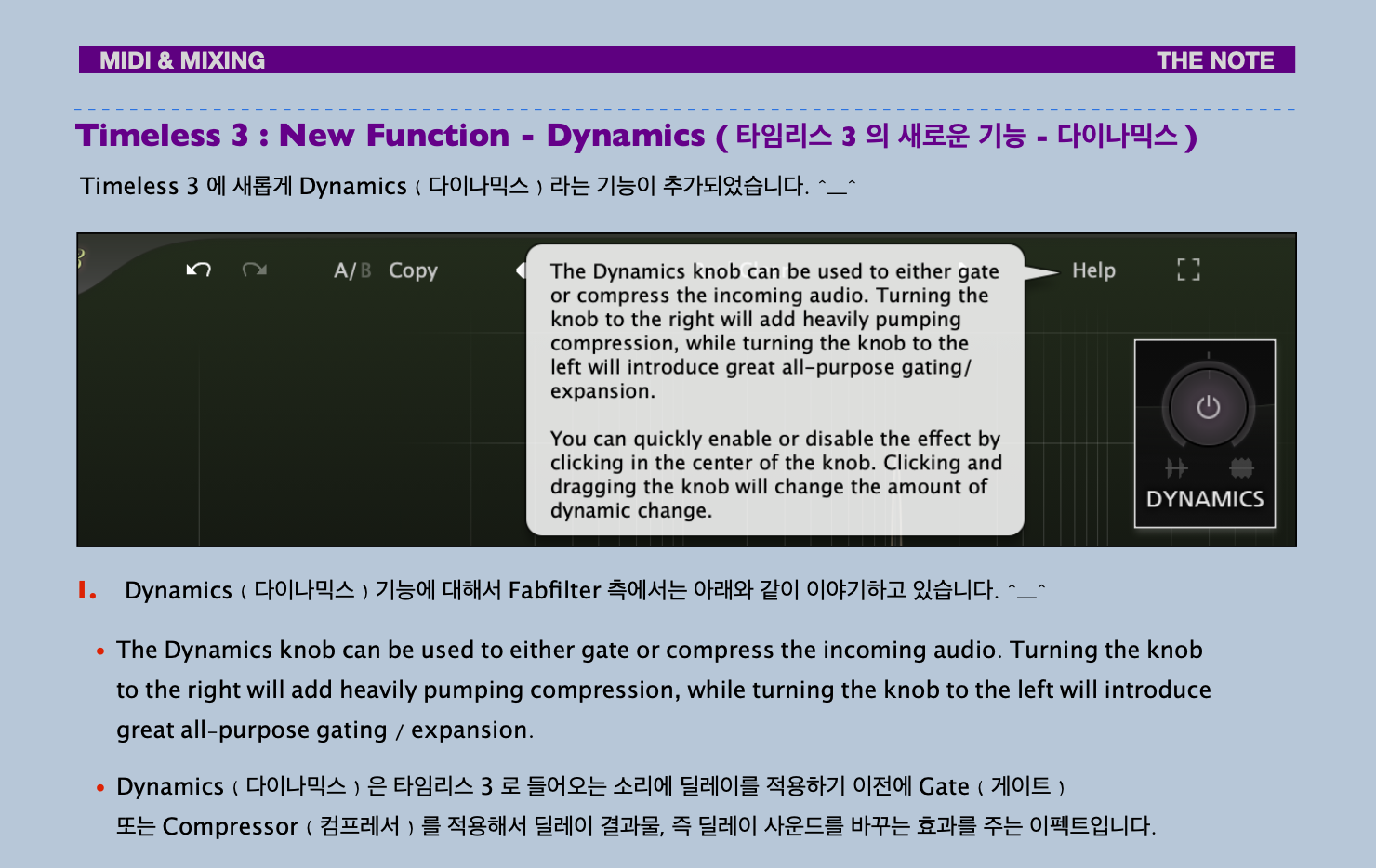This screenshot has height=868, width=1376.
Task: Click the gate icon below the knob
Action: (1176, 467)
